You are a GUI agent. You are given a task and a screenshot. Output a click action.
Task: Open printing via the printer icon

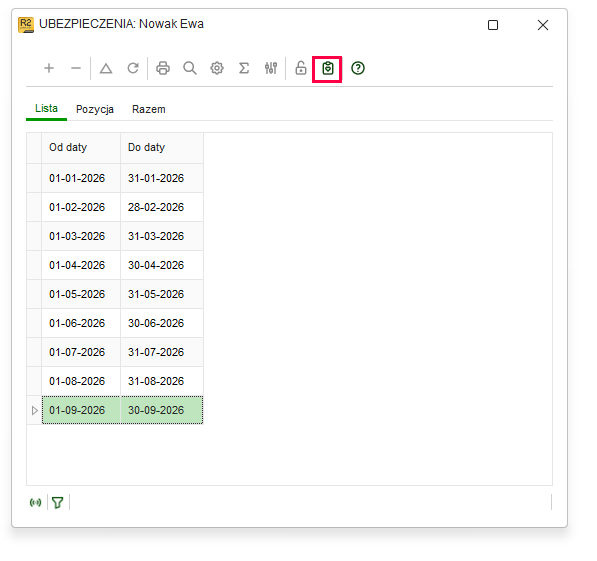pyautogui.click(x=163, y=69)
